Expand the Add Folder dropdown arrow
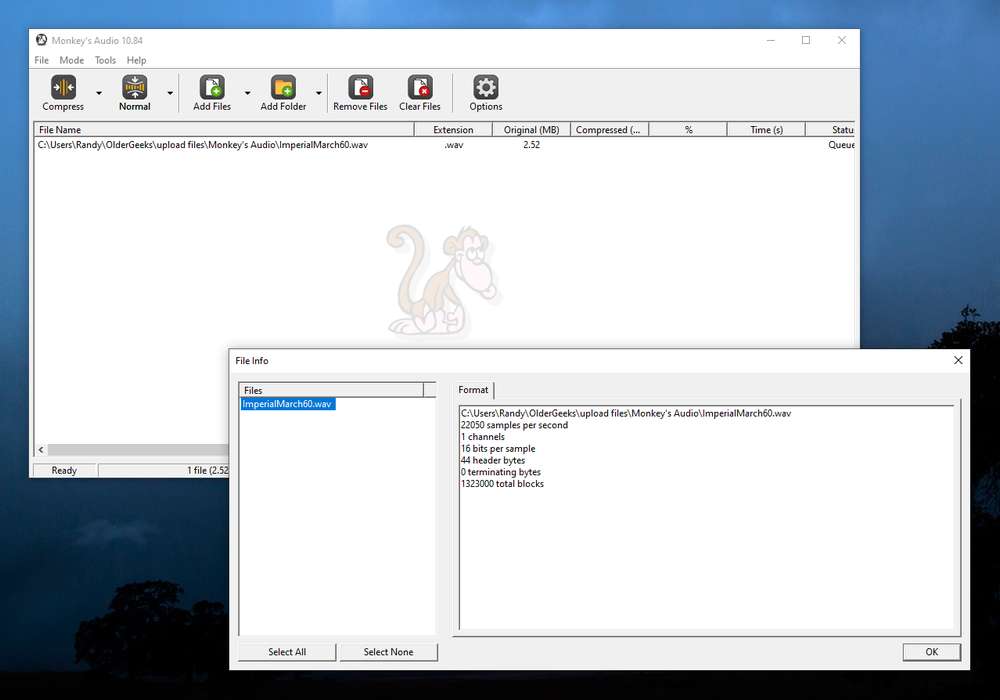Screen dimensions: 1000x700 click(319, 93)
